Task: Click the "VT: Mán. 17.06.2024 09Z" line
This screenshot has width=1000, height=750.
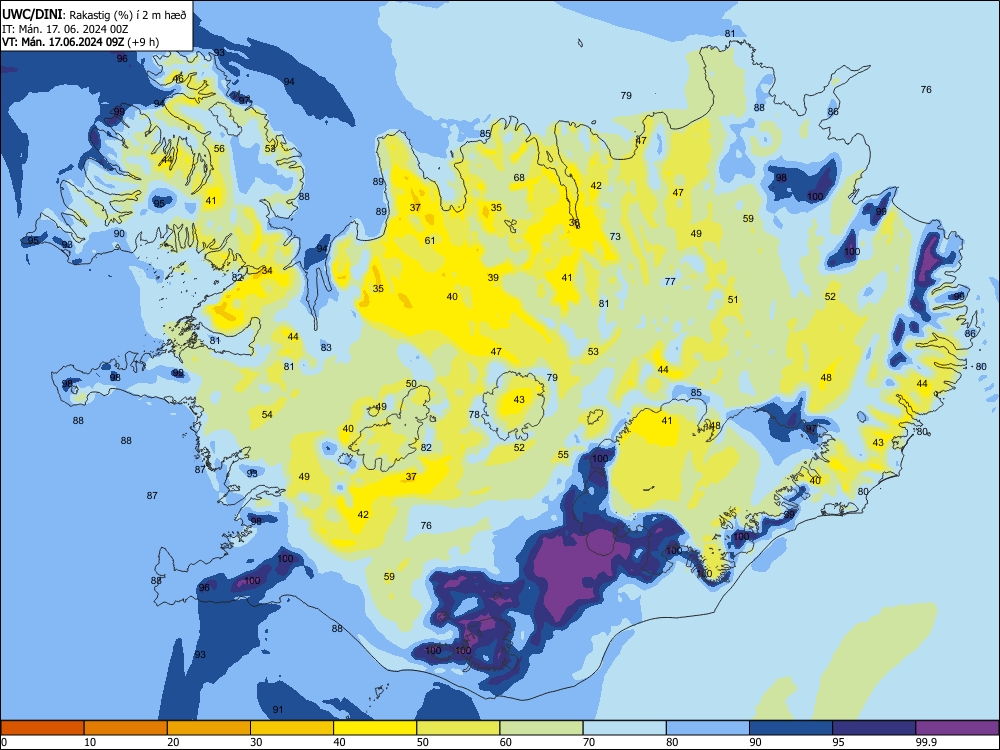Action: [63, 42]
